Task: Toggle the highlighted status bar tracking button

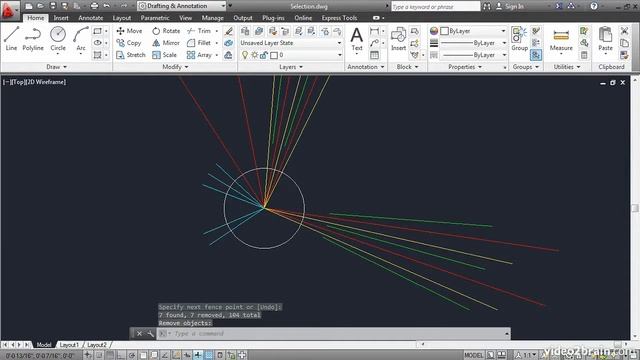Action: (198, 355)
